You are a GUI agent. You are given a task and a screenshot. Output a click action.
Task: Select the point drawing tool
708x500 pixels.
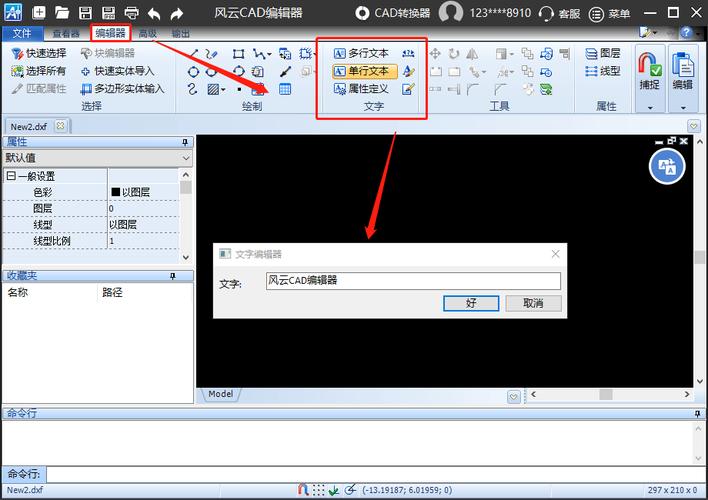(239, 89)
